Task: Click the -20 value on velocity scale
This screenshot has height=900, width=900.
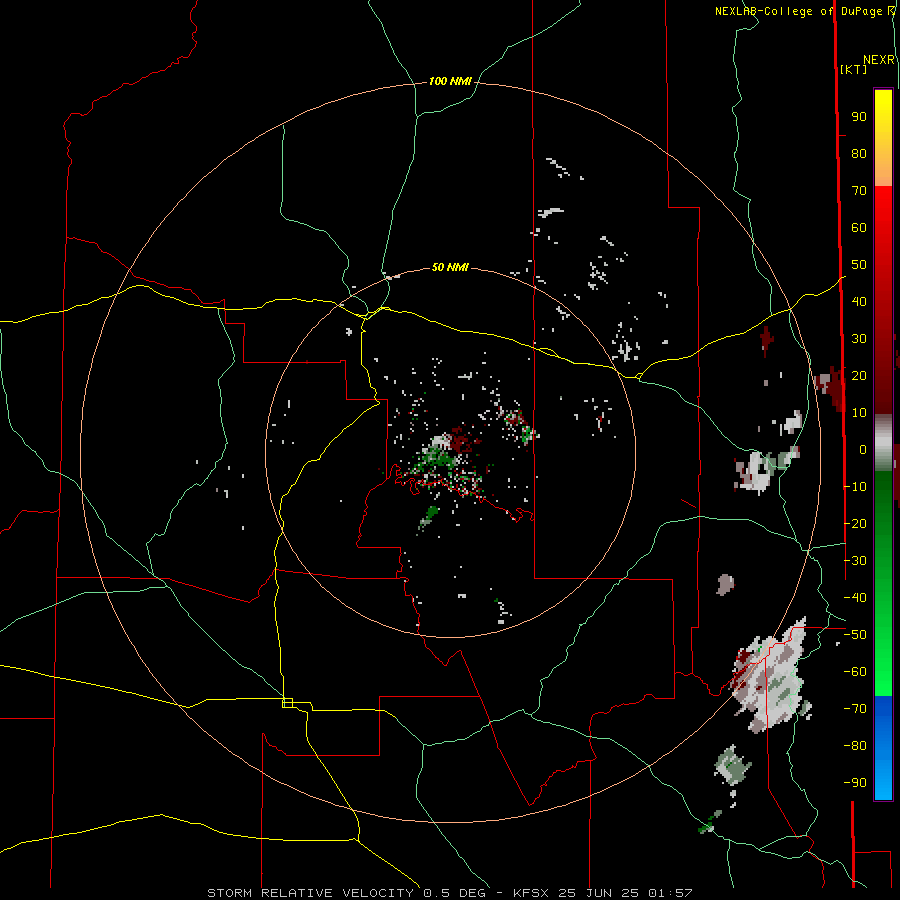Action: click(x=855, y=524)
